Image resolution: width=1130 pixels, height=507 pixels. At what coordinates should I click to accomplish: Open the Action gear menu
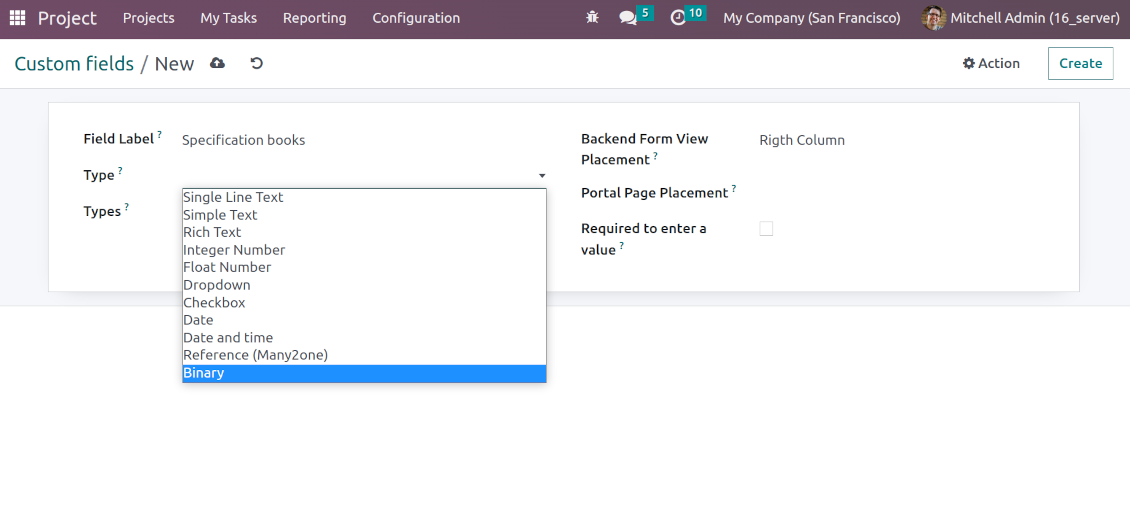coord(991,63)
